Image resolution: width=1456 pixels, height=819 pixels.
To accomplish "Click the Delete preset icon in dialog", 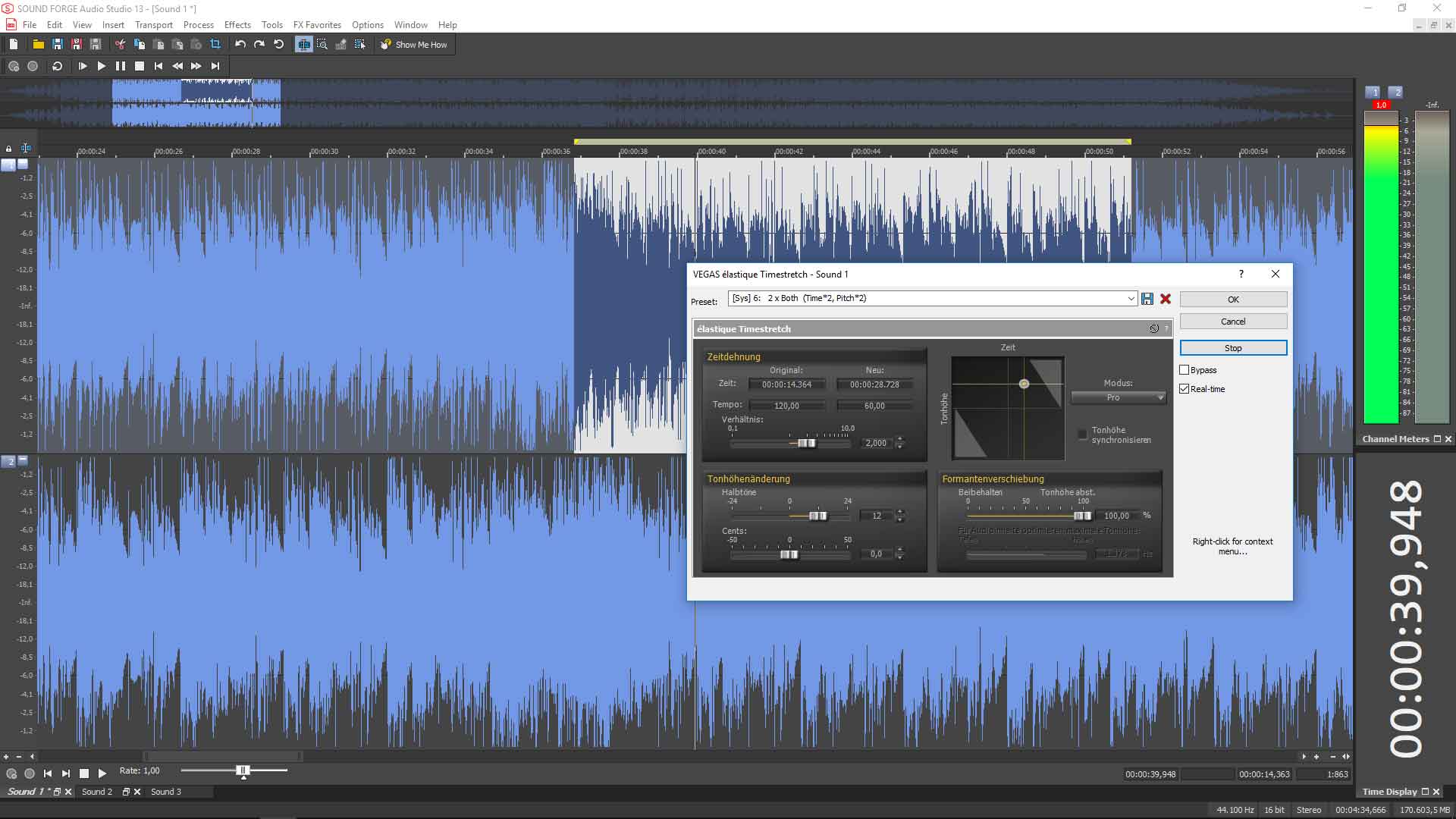I will click(x=1164, y=298).
